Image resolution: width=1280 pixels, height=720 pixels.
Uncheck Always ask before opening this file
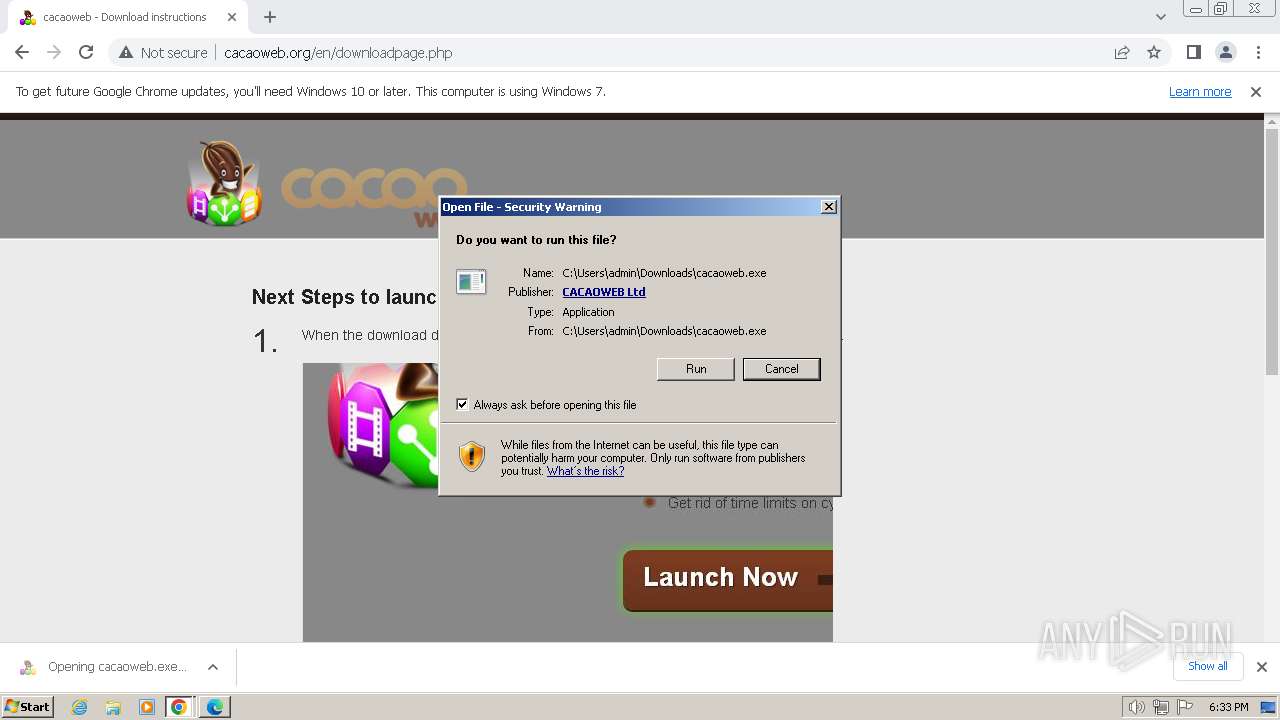pos(462,405)
